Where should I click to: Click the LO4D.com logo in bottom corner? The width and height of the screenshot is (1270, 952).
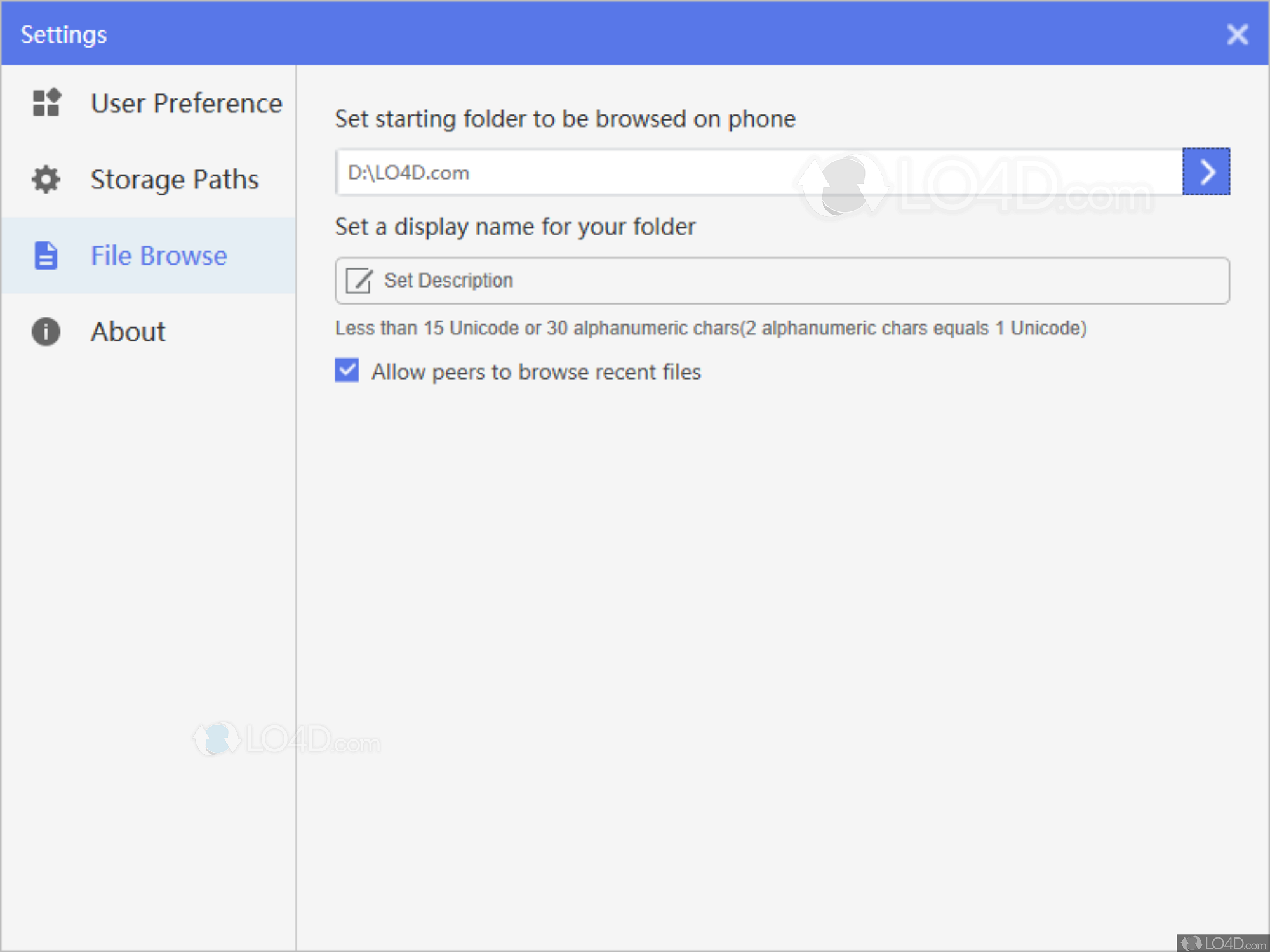(x=1222, y=943)
